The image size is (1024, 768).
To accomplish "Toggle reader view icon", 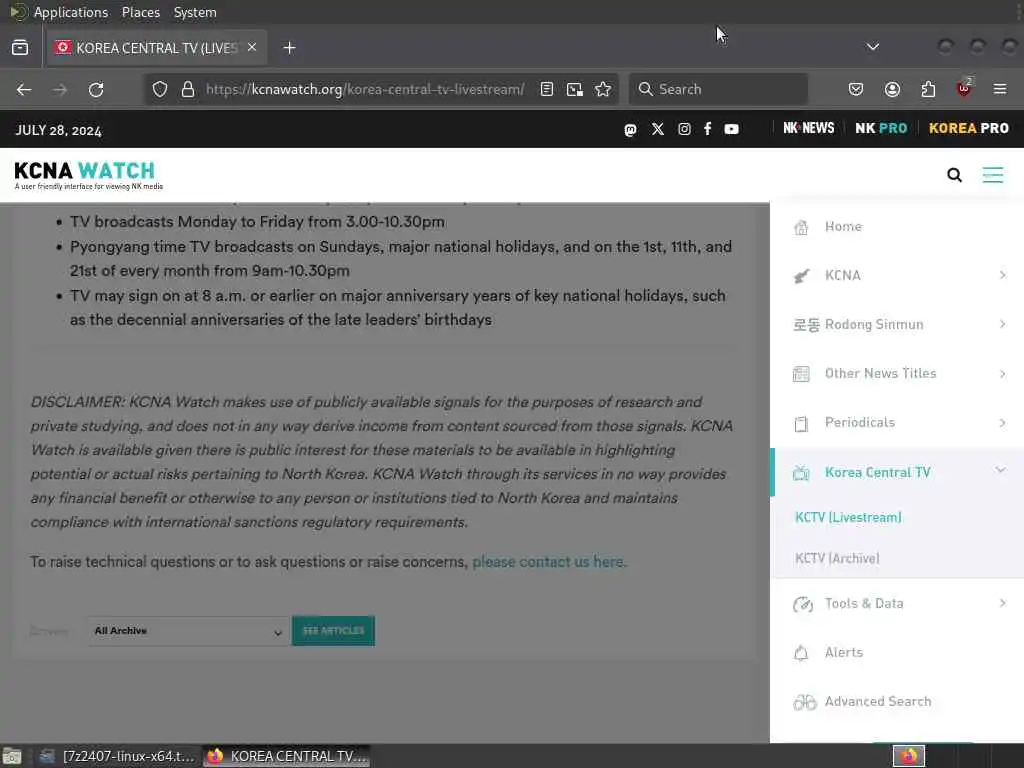I will click(x=547, y=89).
